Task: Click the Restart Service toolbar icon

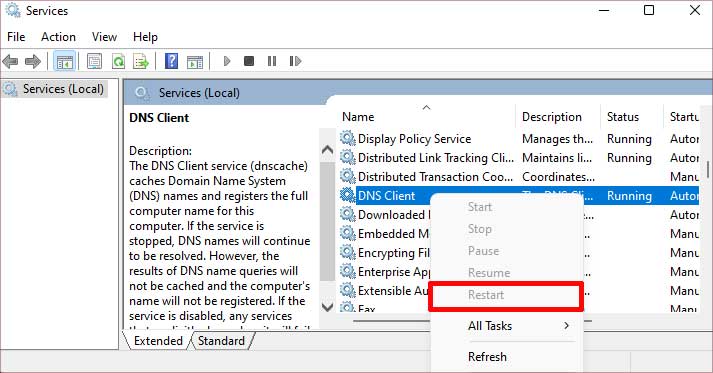Action: (295, 61)
